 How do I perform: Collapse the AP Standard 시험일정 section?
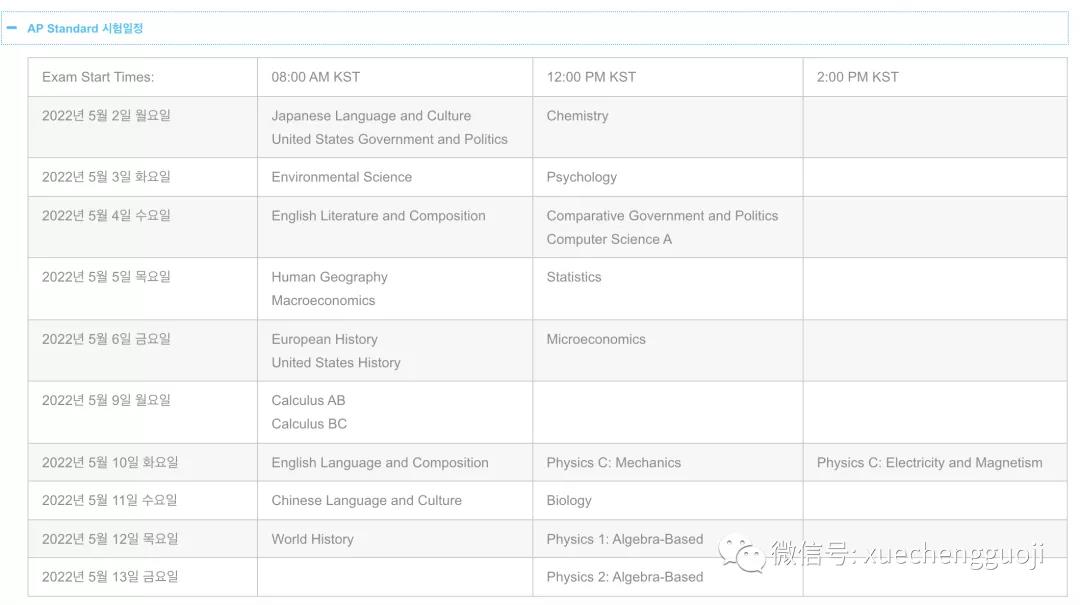[12, 28]
